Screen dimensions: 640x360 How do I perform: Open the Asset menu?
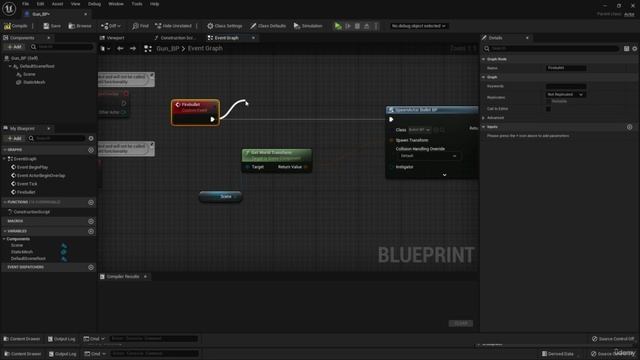57,4
